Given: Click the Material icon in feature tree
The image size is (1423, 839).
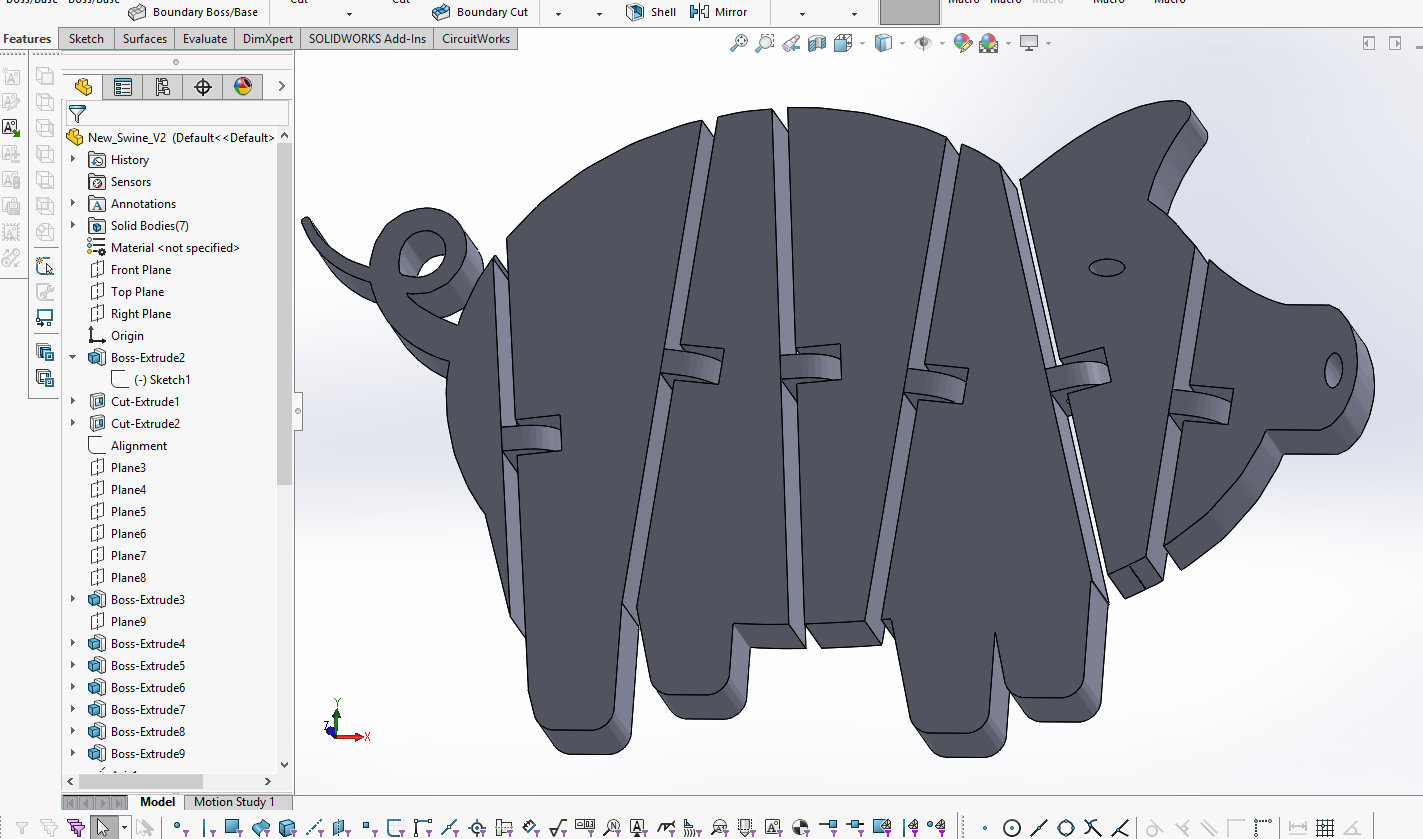Looking at the screenshot, I should click(x=97, y=248).
